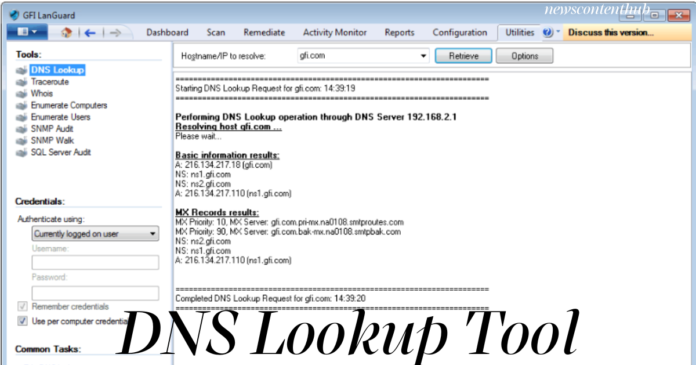Go to the Home icon in toolbar
Viewport: 696px width, 365px height.
pos(67,32)
